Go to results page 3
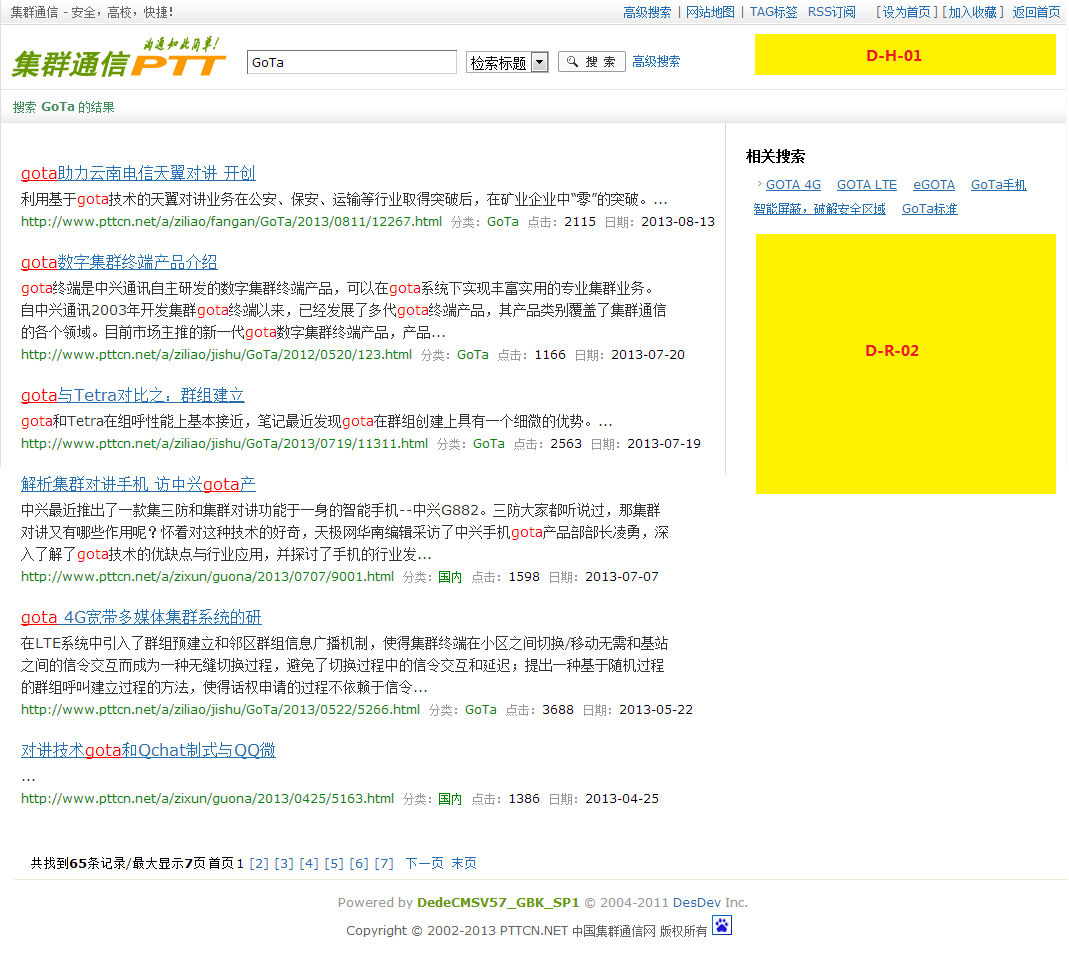This screenshot has height=969, width=1069. pyautogui.click(x=284, y=863)
